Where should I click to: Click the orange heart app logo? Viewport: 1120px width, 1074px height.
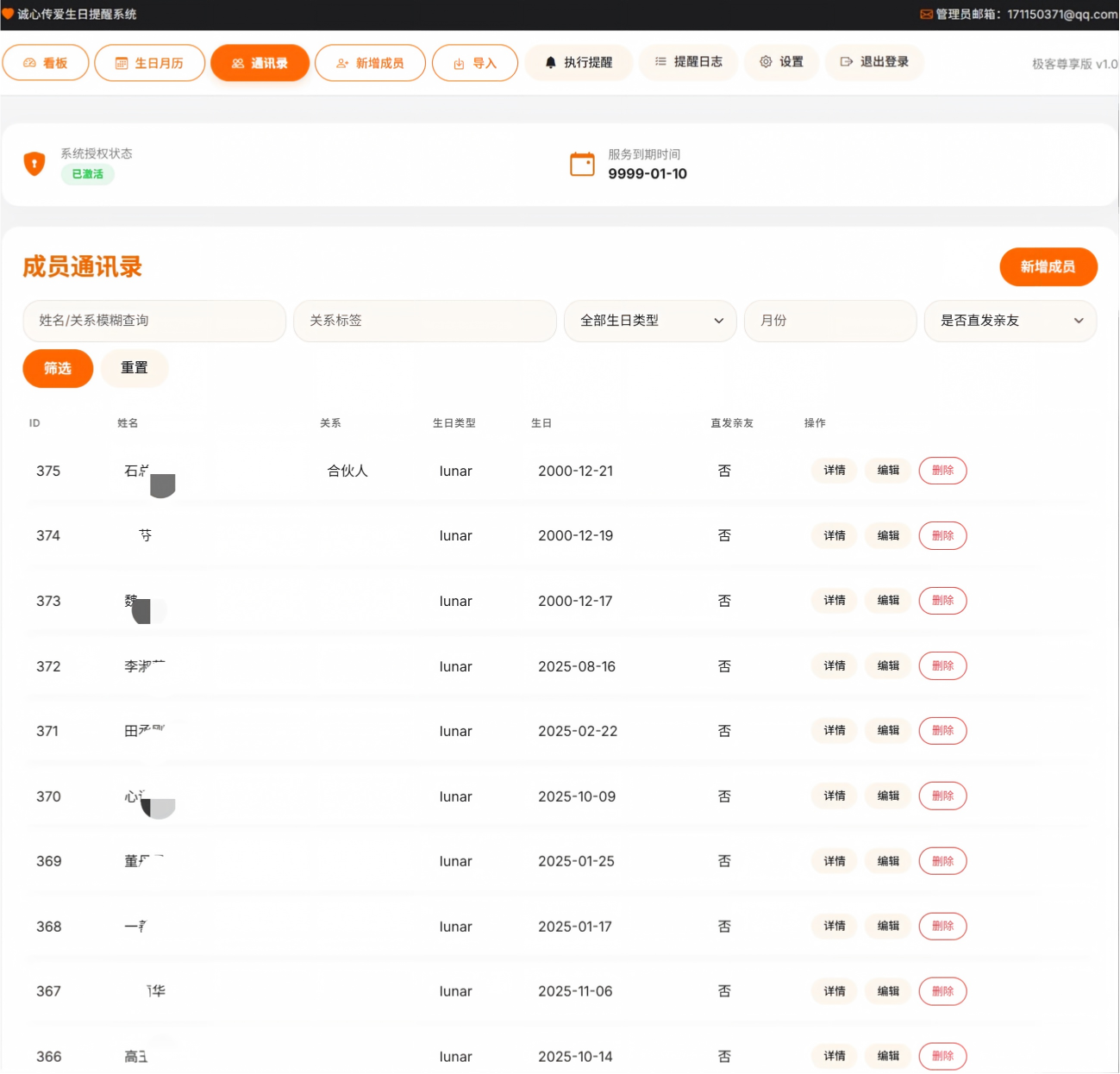tap(8, 14)
